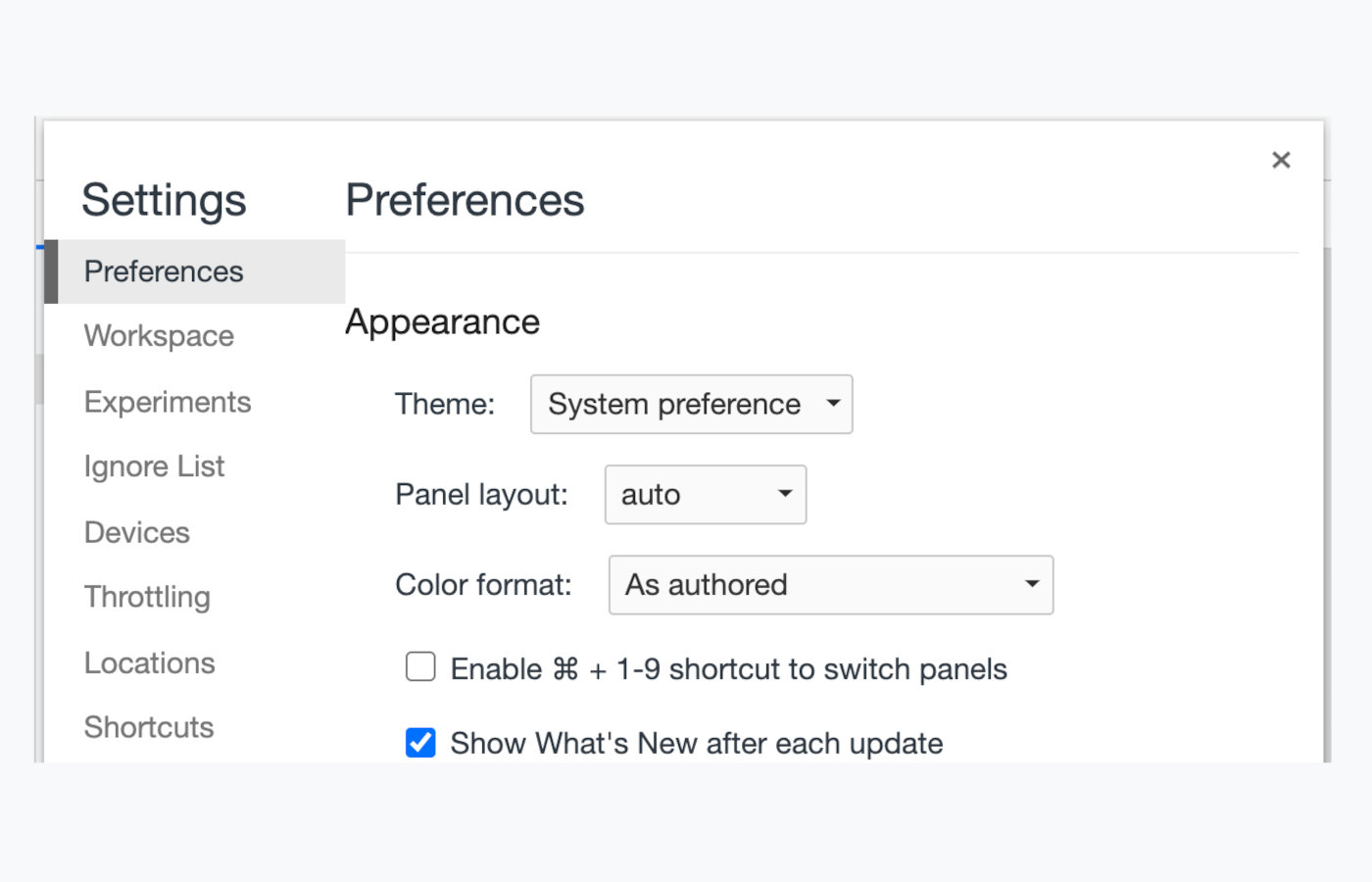Close the Settings dialog with the X
This screenshot has width=1372, height=882.
tap(1281, 160)
